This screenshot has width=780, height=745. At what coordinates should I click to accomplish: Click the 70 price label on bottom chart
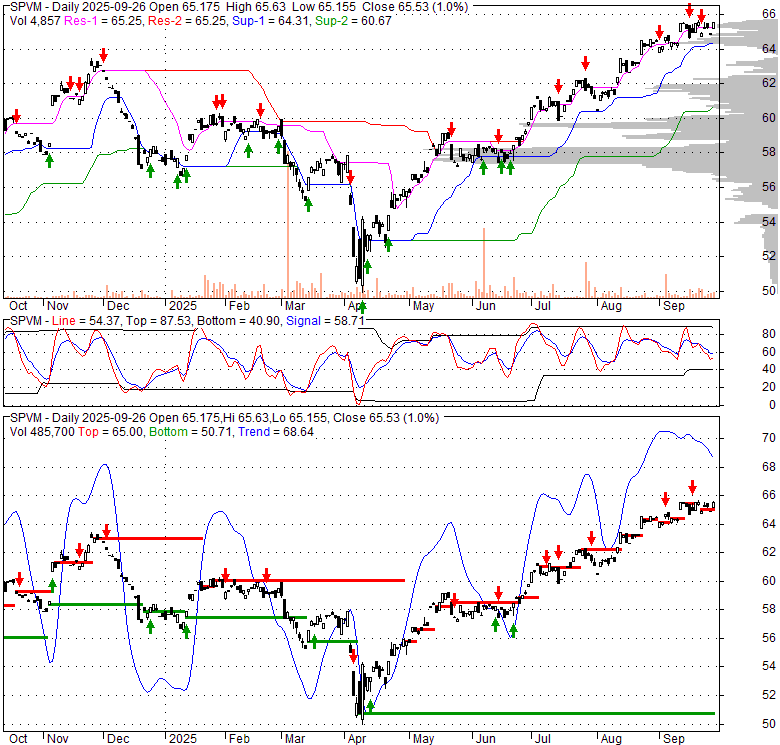(769, 438)
